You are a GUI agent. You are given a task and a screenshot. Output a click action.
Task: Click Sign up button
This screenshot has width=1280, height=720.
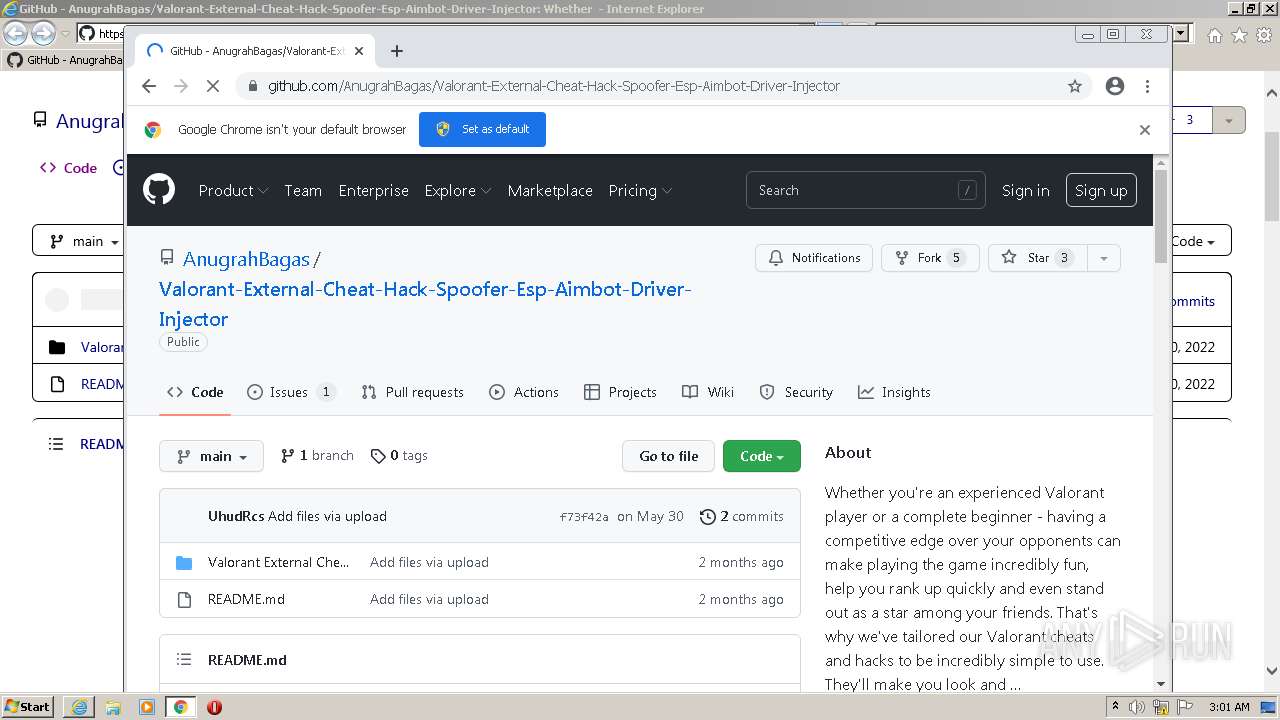pos(1101,190)
